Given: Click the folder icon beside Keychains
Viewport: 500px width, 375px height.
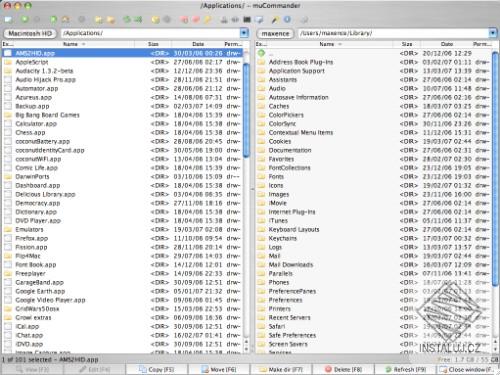Looking at the screenshot, I should click(x=261, y=238).
